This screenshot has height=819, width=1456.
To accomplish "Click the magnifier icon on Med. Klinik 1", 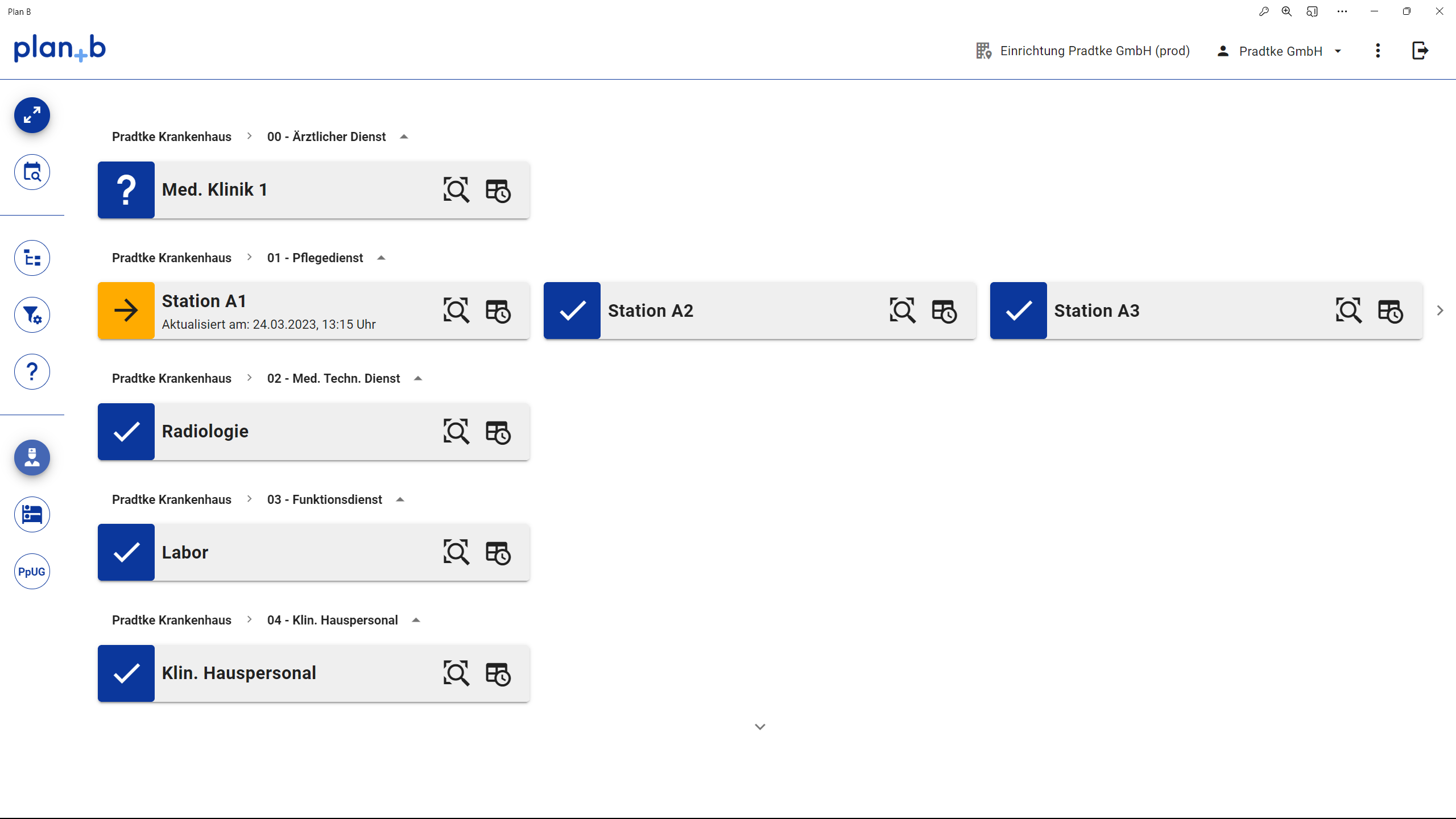I will (456, 190).
